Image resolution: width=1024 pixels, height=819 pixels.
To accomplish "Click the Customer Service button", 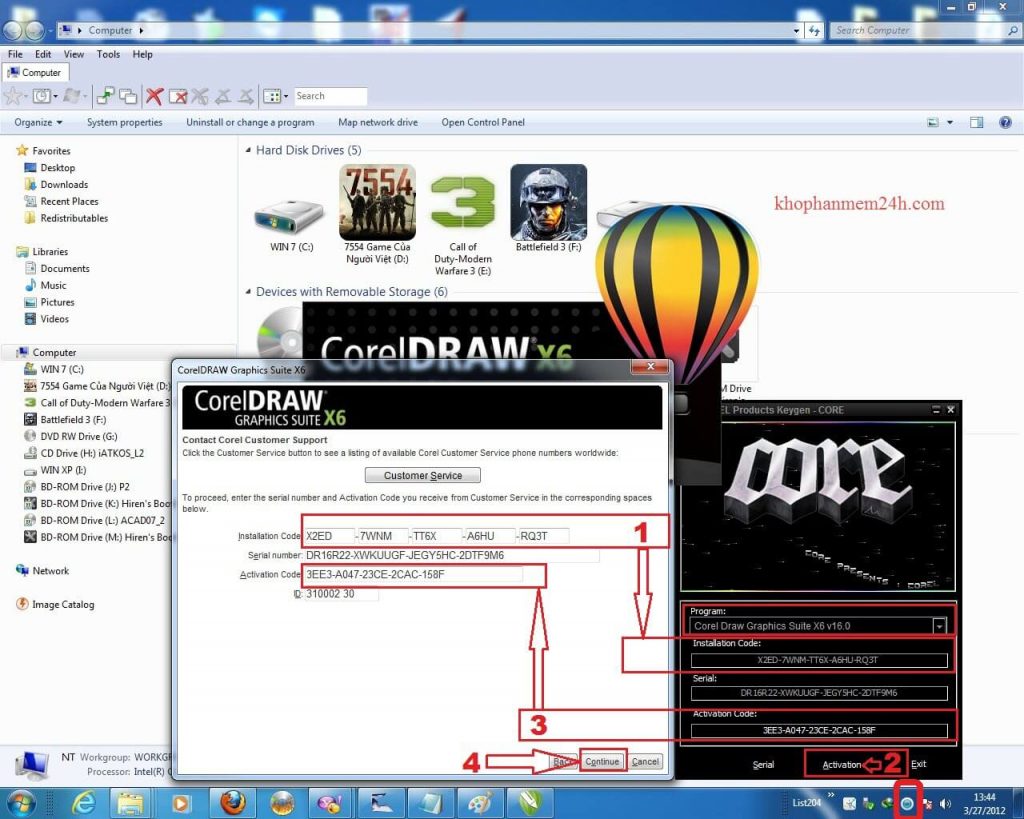I will click(x=422, y=475).
